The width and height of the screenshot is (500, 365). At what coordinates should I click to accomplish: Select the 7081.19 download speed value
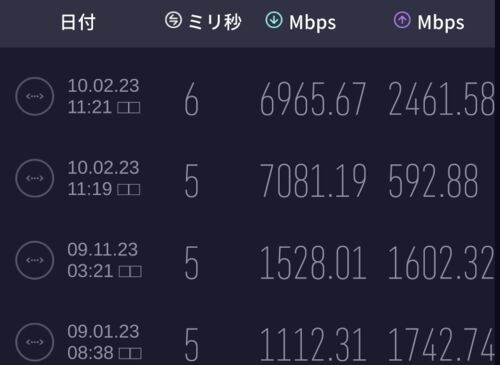(313, 181)
